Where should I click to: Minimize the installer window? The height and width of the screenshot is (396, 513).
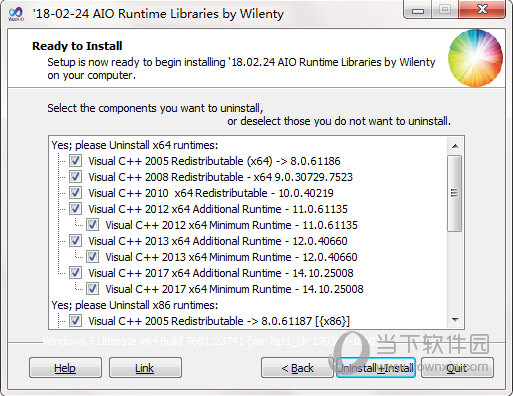click(418, 10)
